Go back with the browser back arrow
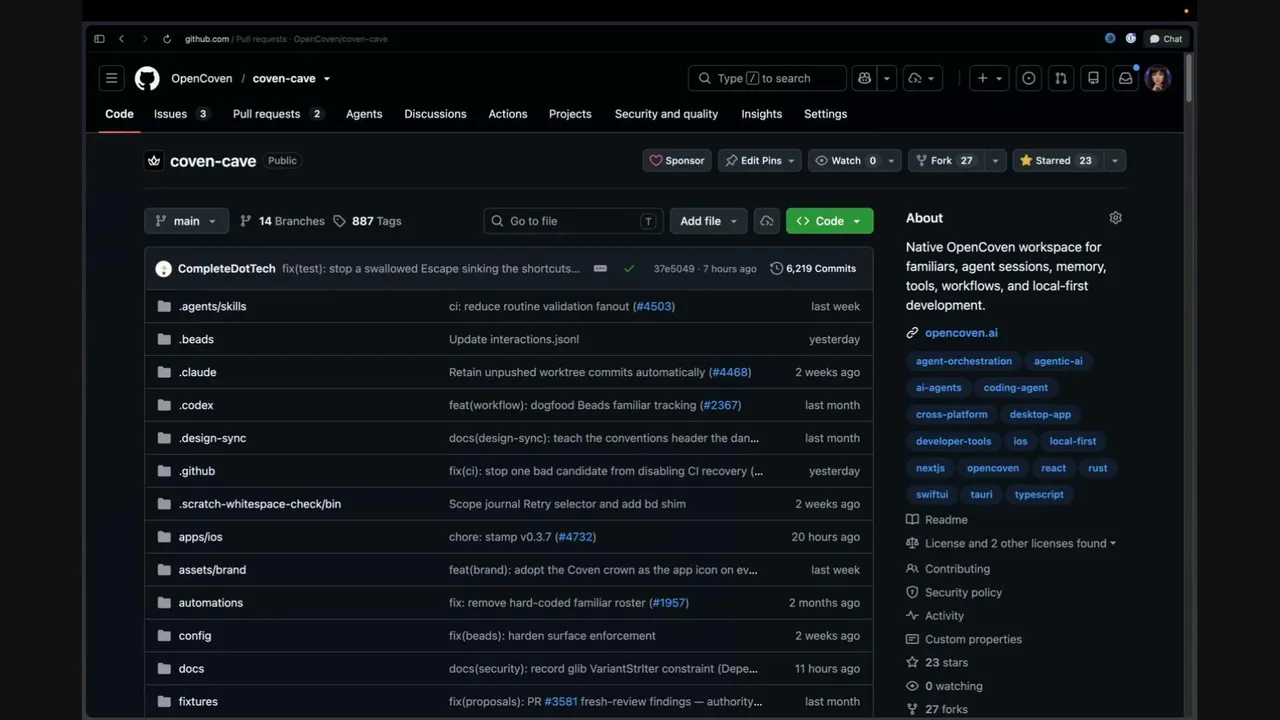 pyautogui.click(x=121, y=39)
